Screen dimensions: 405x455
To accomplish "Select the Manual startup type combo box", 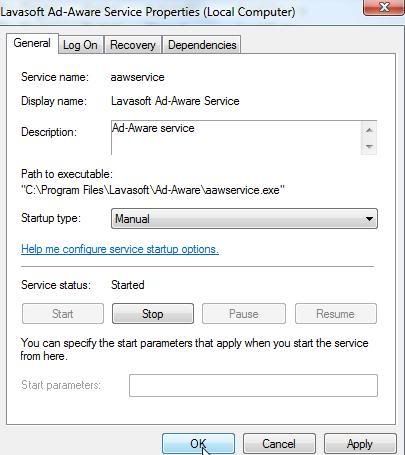I will coord(244,219).
